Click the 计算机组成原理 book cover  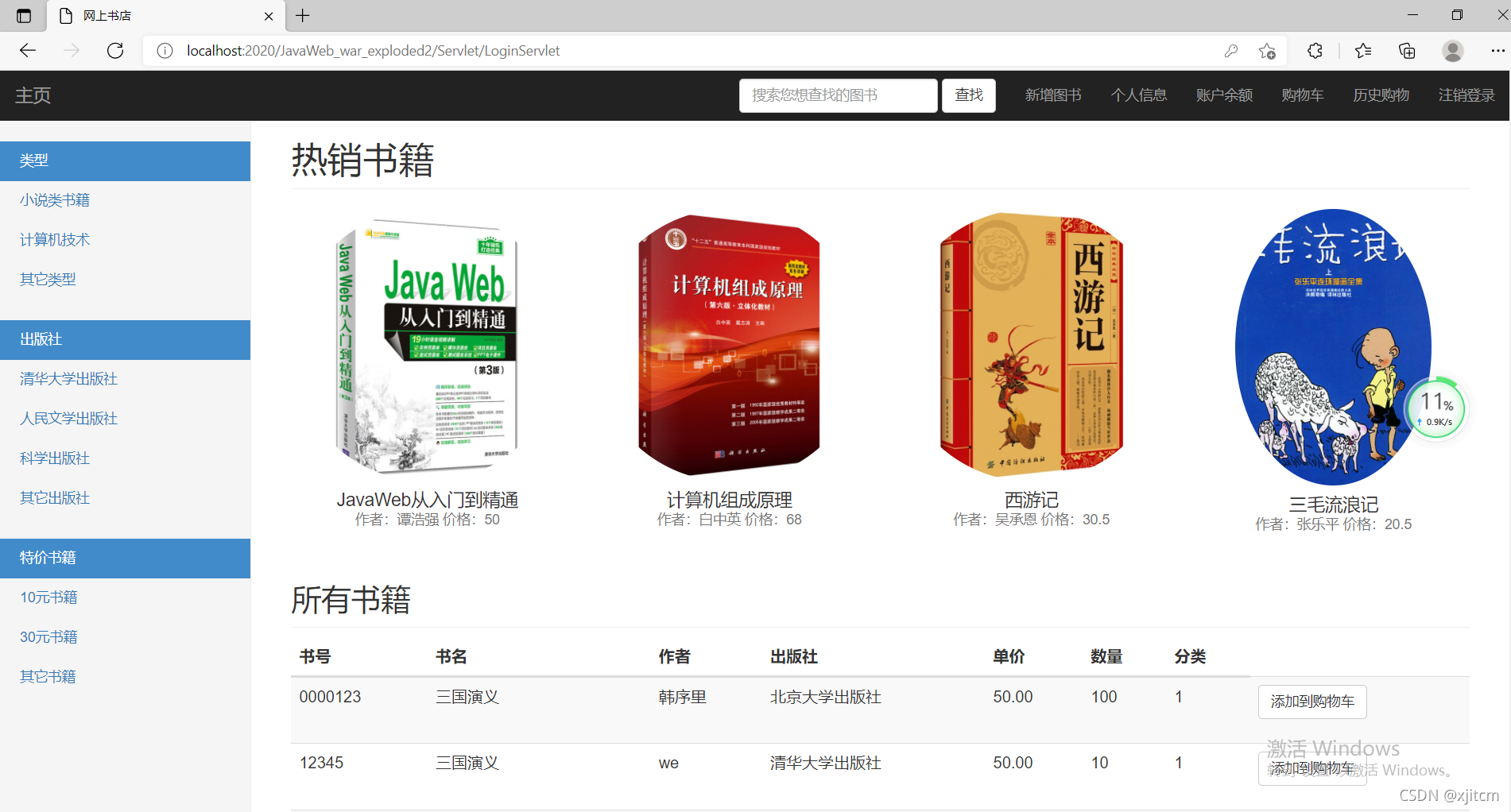pos(729,346)
